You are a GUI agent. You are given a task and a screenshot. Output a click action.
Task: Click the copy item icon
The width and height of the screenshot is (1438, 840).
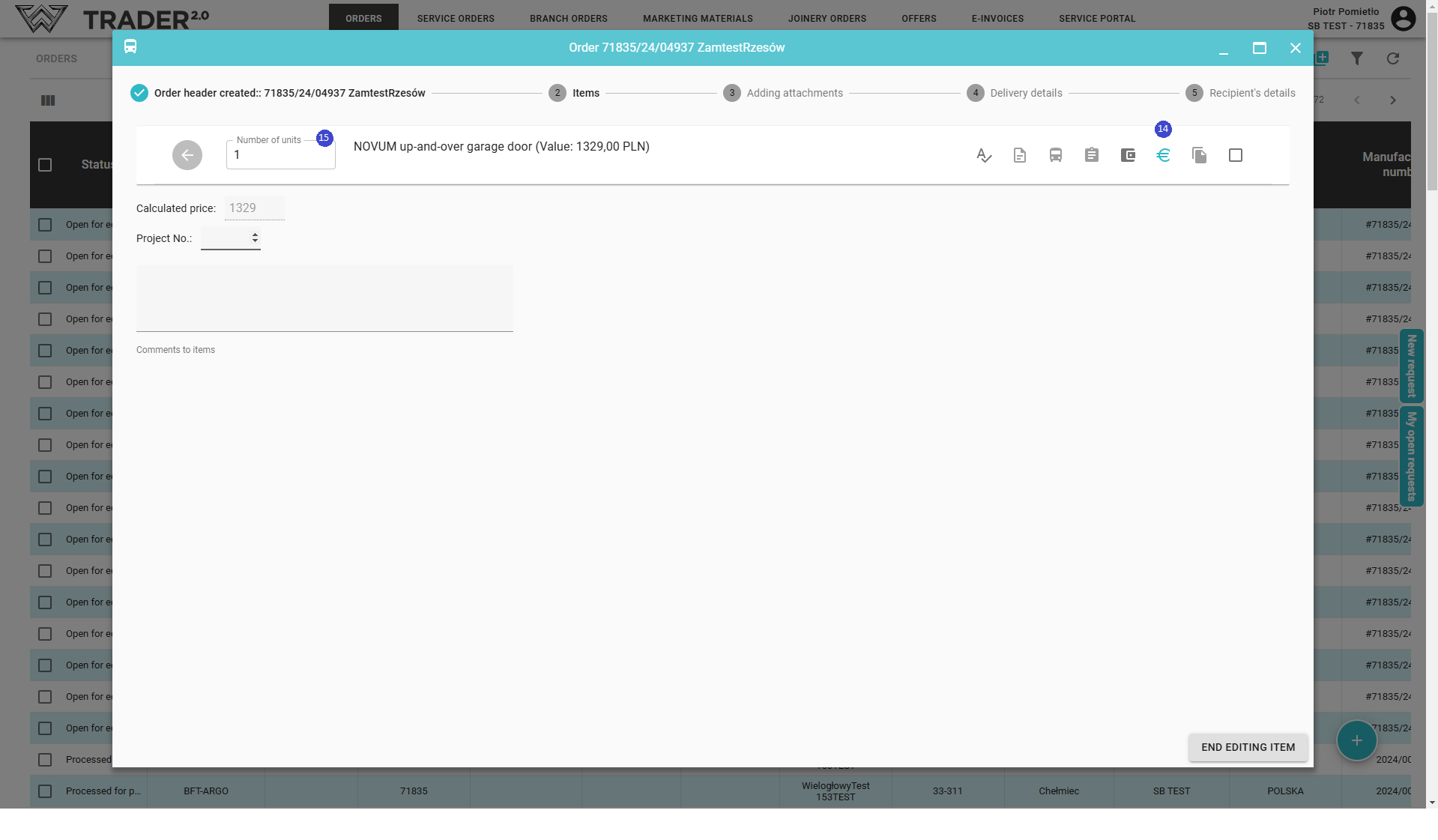tap(1200, 155)
